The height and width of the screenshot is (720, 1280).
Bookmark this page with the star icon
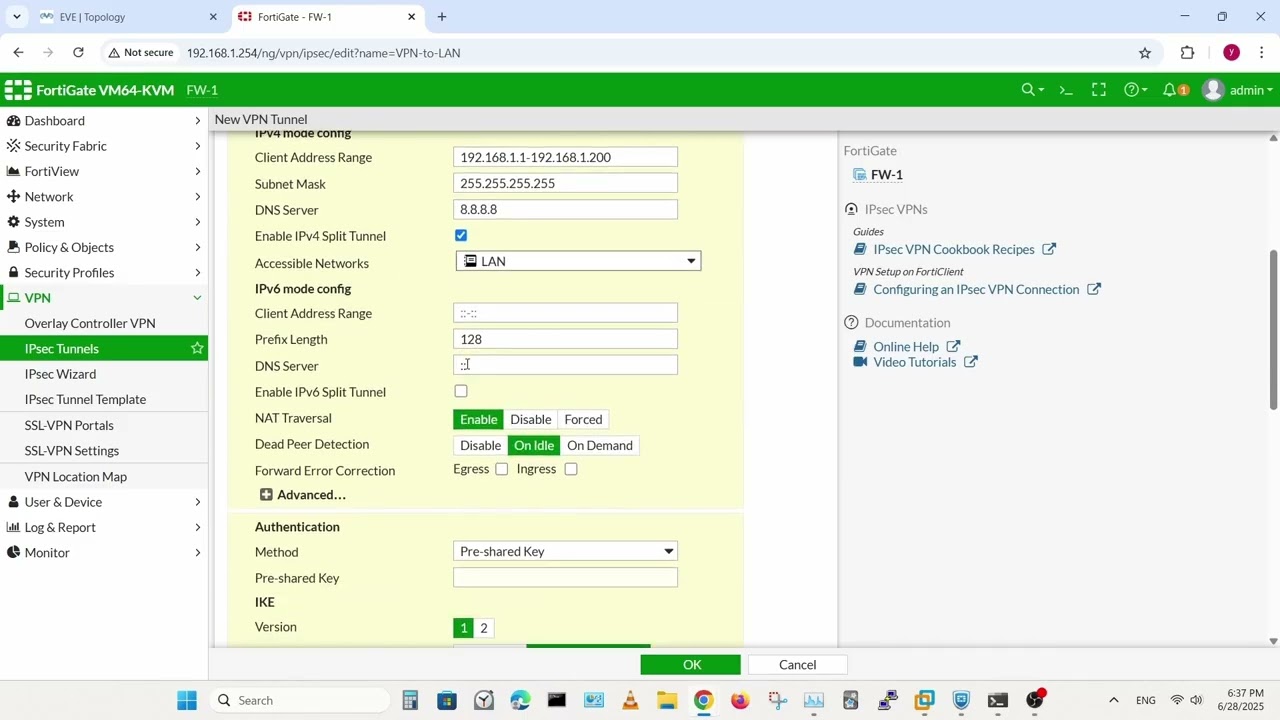pyautogui.click(x=1145, y=53)
